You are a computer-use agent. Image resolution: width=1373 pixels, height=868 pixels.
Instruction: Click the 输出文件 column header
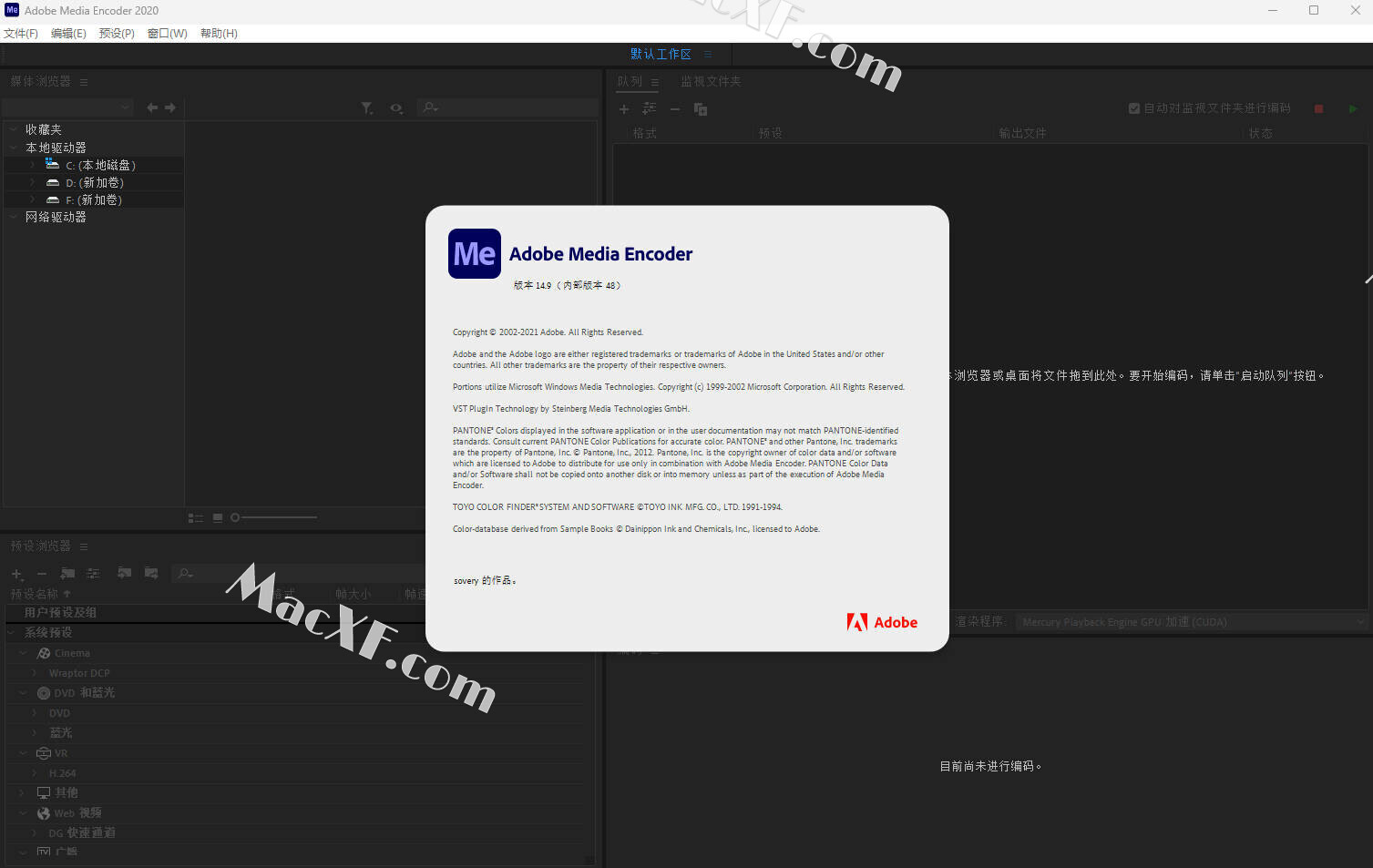pyautogui.click(x=1022, y=133)
